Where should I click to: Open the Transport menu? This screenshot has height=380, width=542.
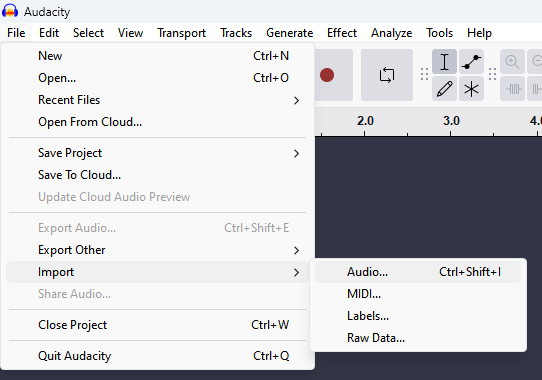[181, 33]
